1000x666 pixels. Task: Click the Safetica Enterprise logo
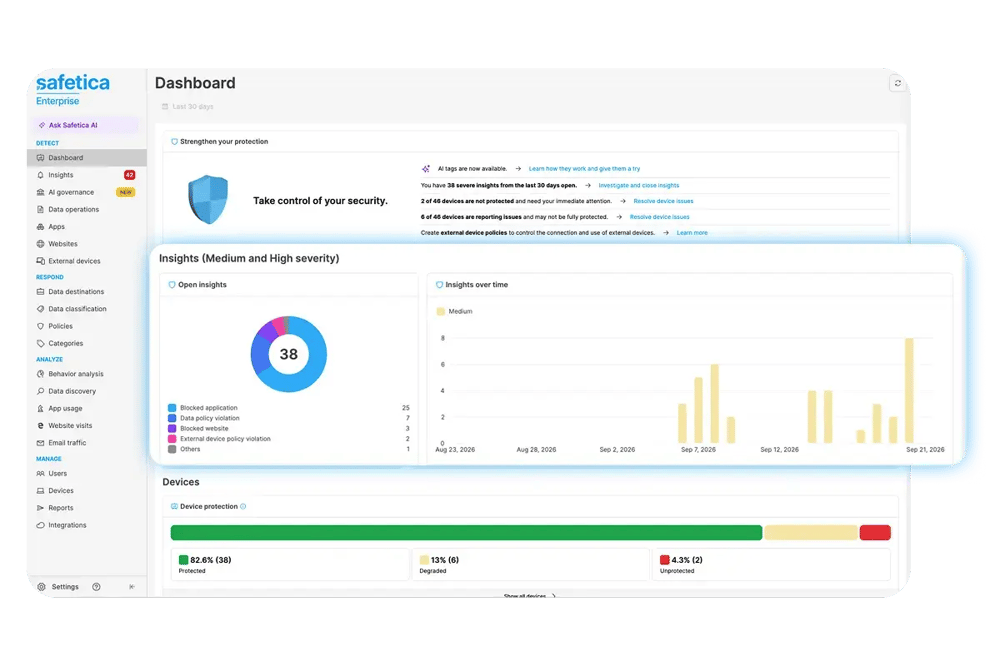pos(73,90)
